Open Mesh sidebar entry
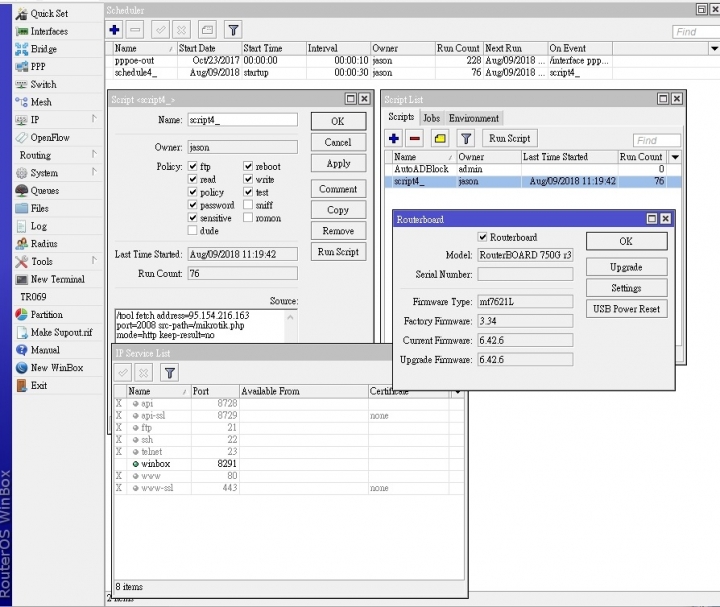 41,102
